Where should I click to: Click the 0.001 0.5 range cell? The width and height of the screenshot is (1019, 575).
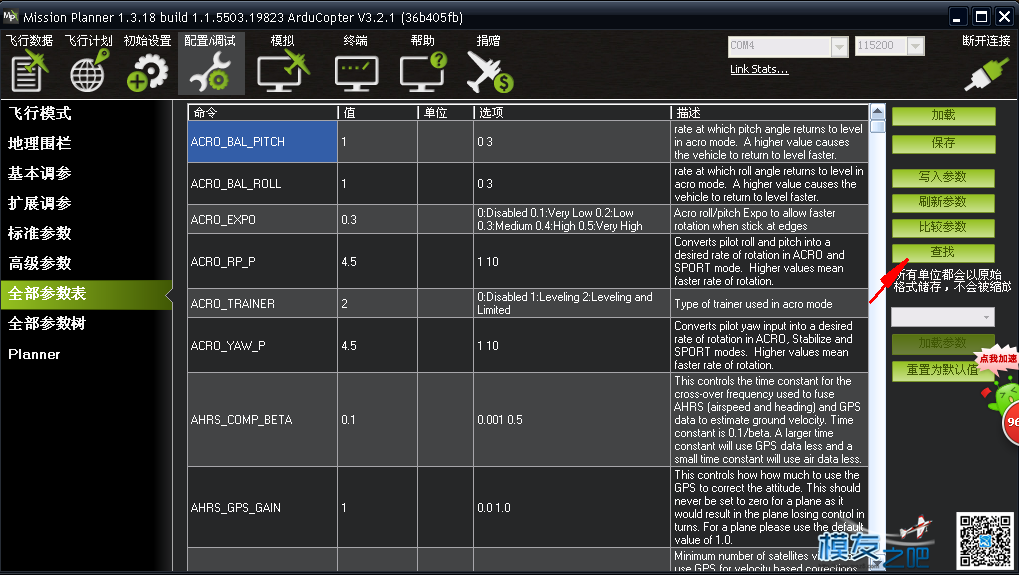tap(573, 420)
